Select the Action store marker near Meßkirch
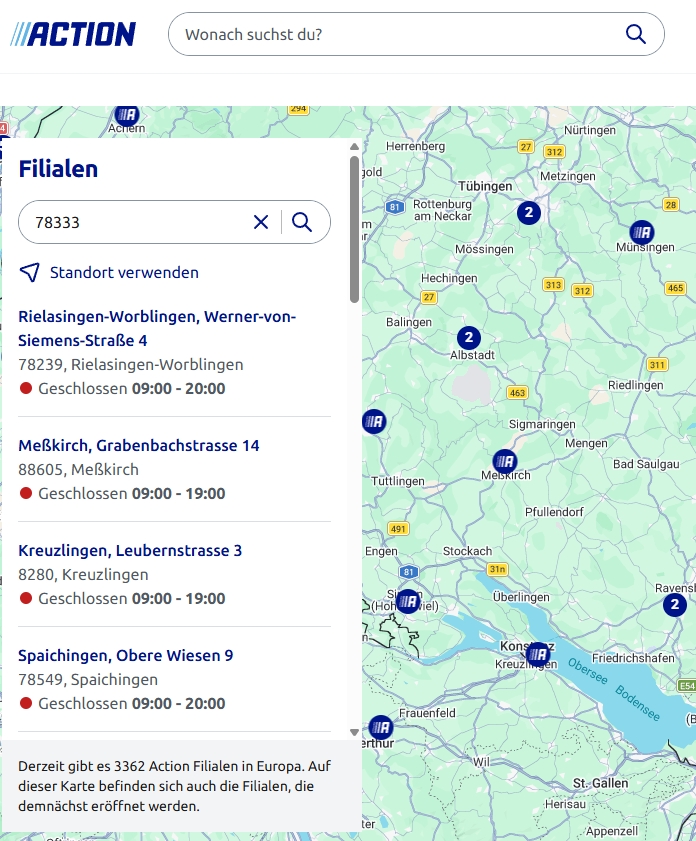696x841 pixels. click(505, 461)
